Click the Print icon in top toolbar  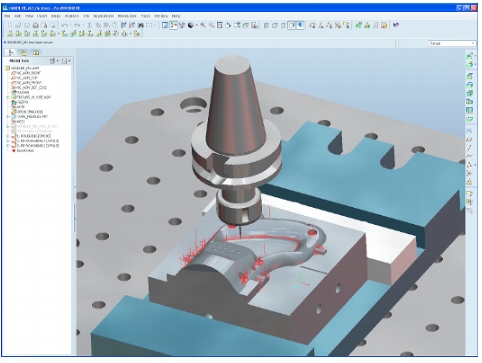click(x=36, y=25)
